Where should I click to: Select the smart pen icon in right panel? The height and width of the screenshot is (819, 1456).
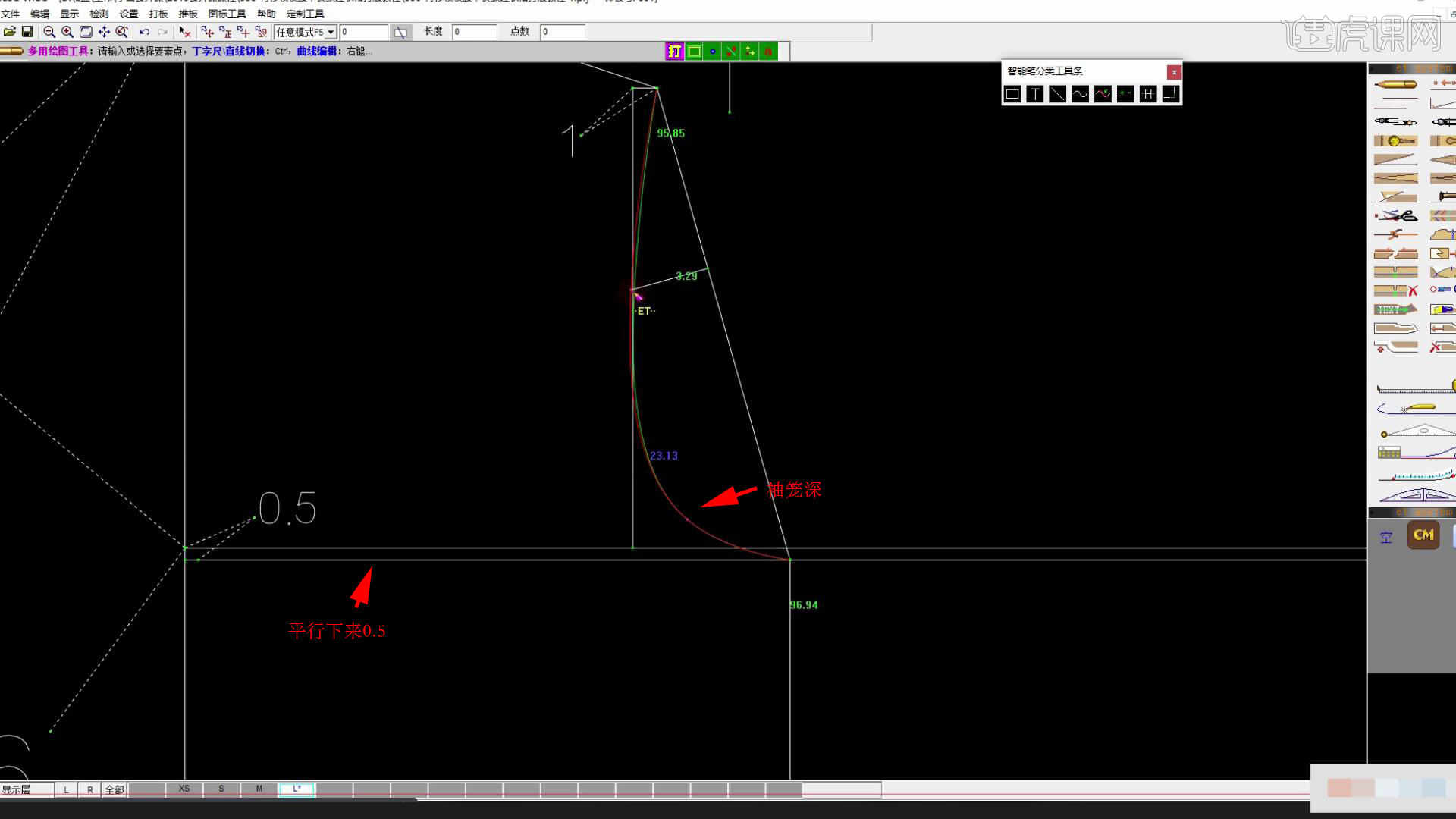(x=1395, y=83)
